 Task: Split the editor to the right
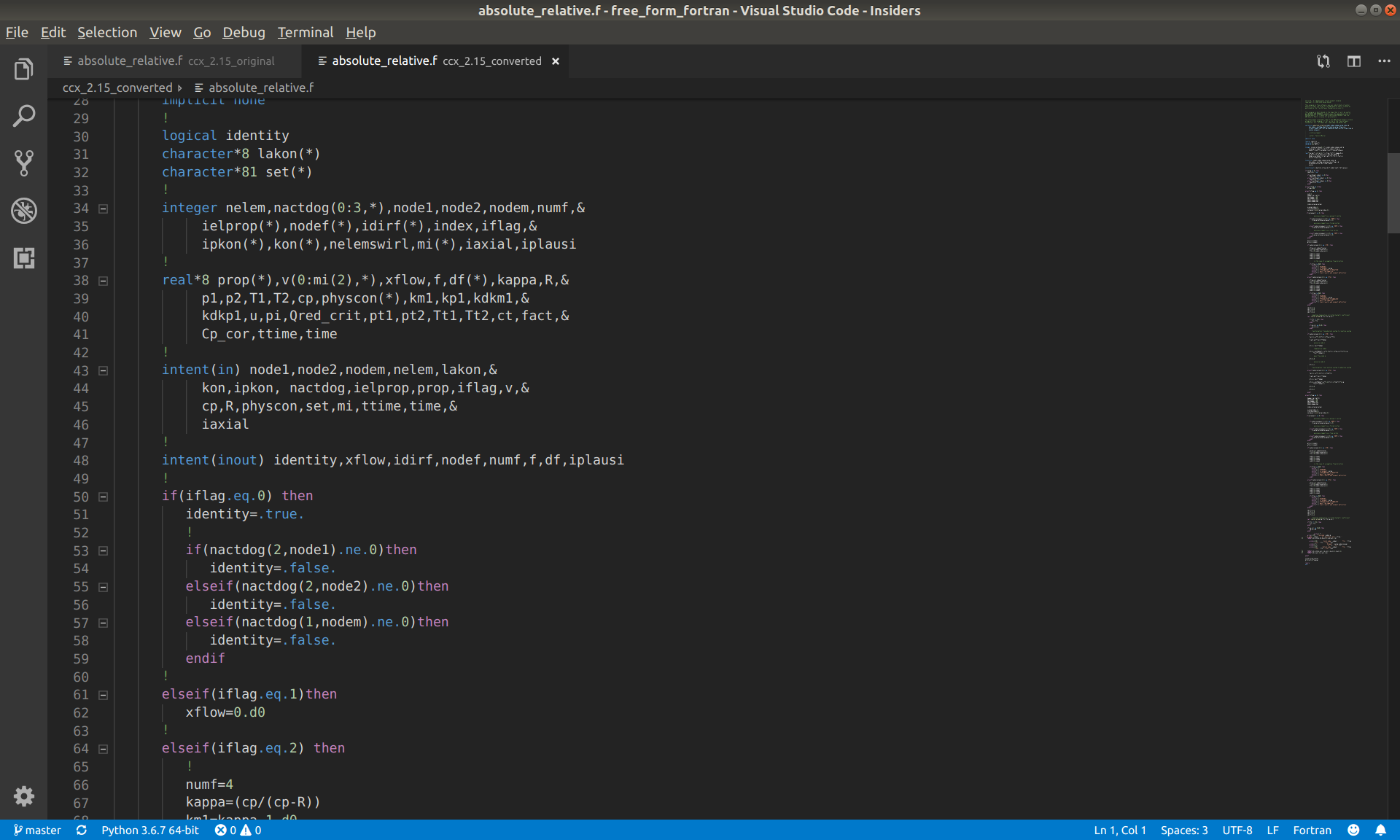1354,61
